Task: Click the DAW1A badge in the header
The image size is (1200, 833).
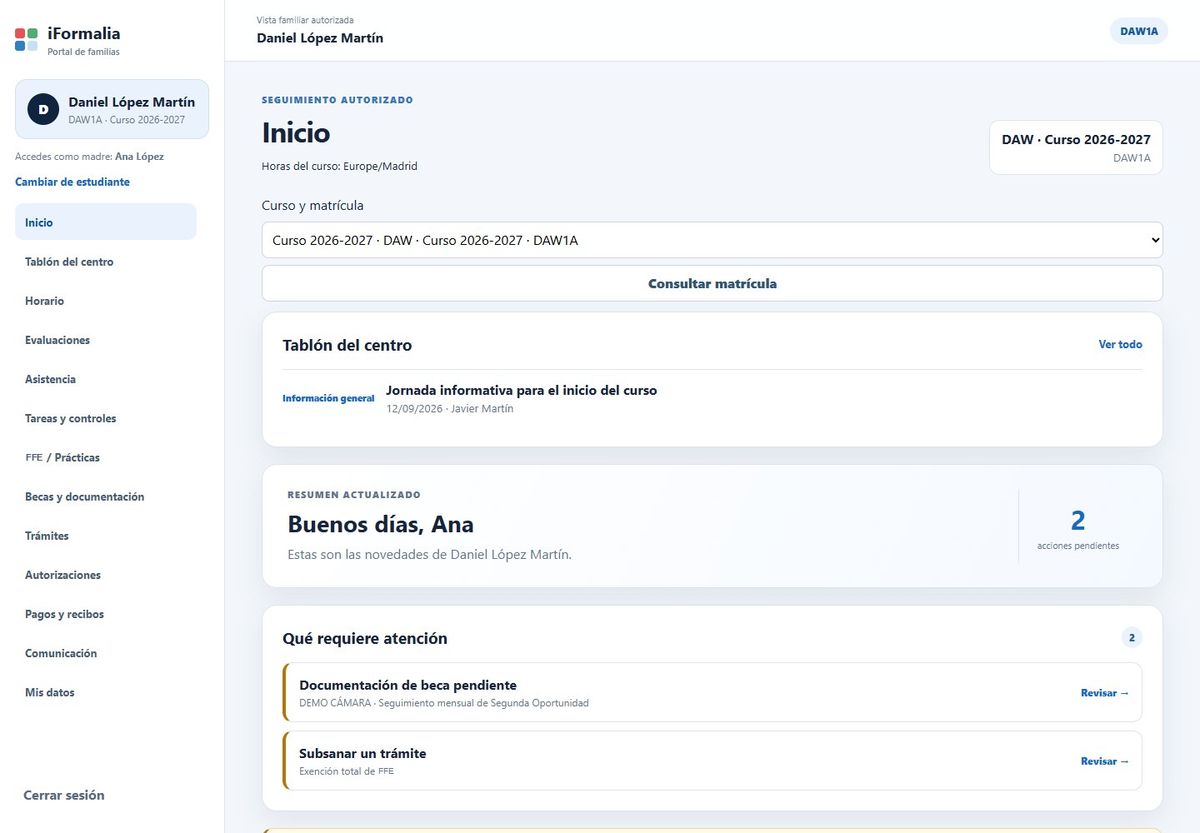Action: 1139,31
